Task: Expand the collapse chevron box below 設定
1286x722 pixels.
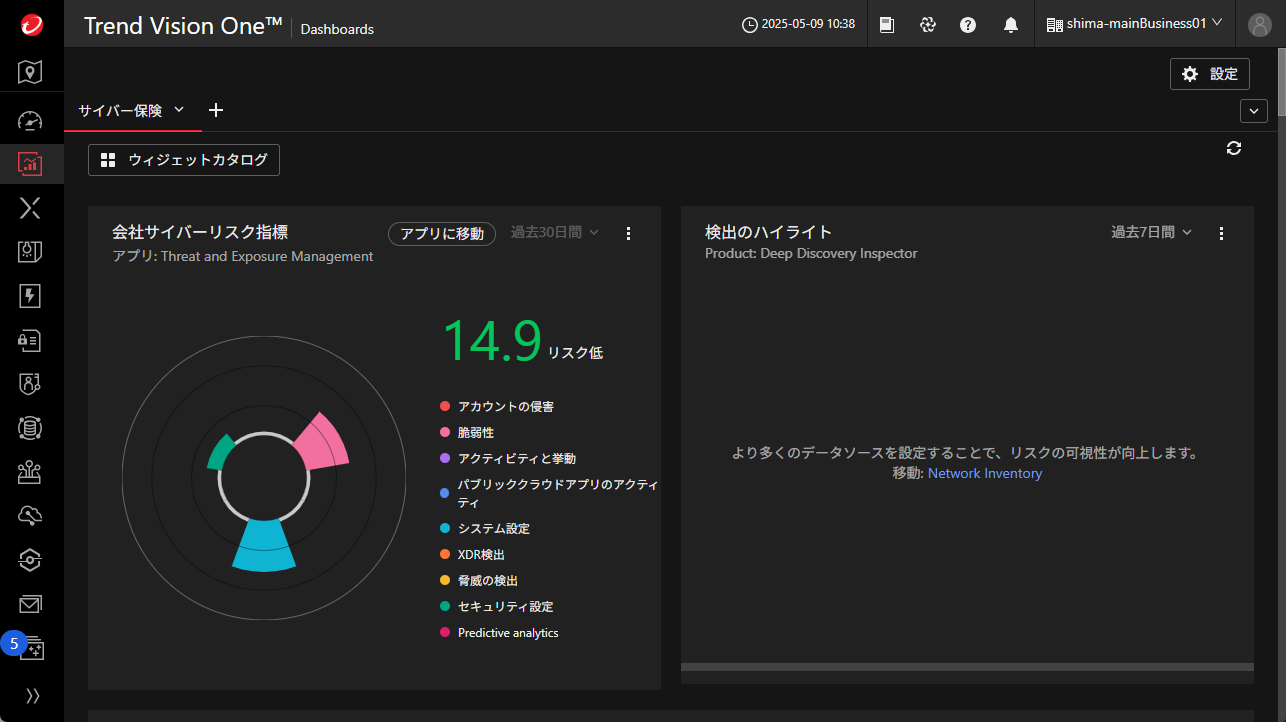Action: tap(1254, 111)
